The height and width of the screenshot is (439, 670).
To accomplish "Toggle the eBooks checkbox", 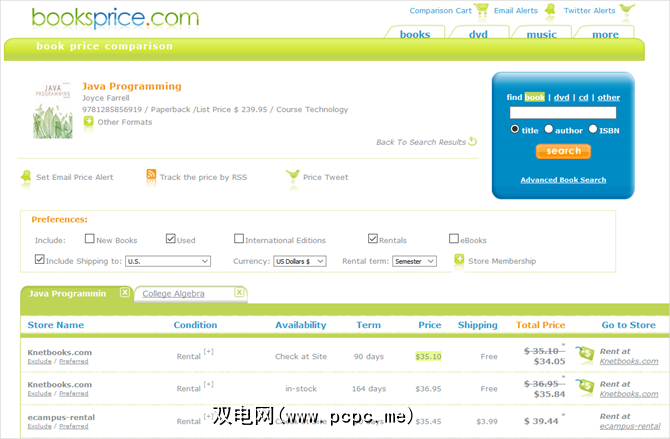I will [454, 238].
